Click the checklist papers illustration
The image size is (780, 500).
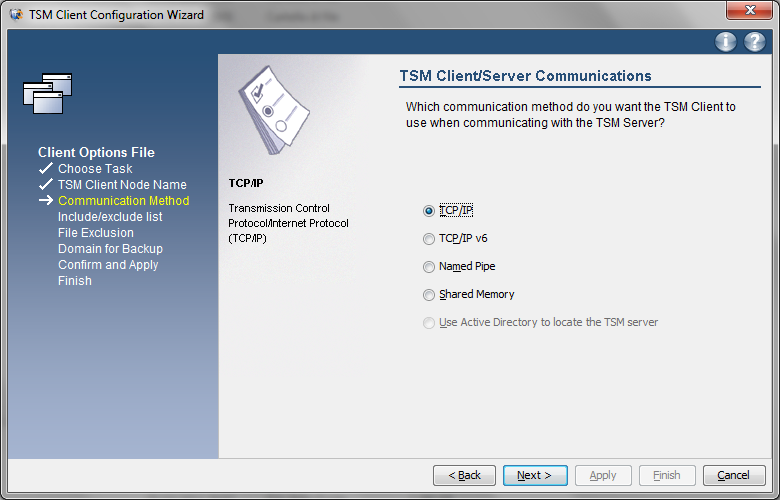tap(274, 110)
